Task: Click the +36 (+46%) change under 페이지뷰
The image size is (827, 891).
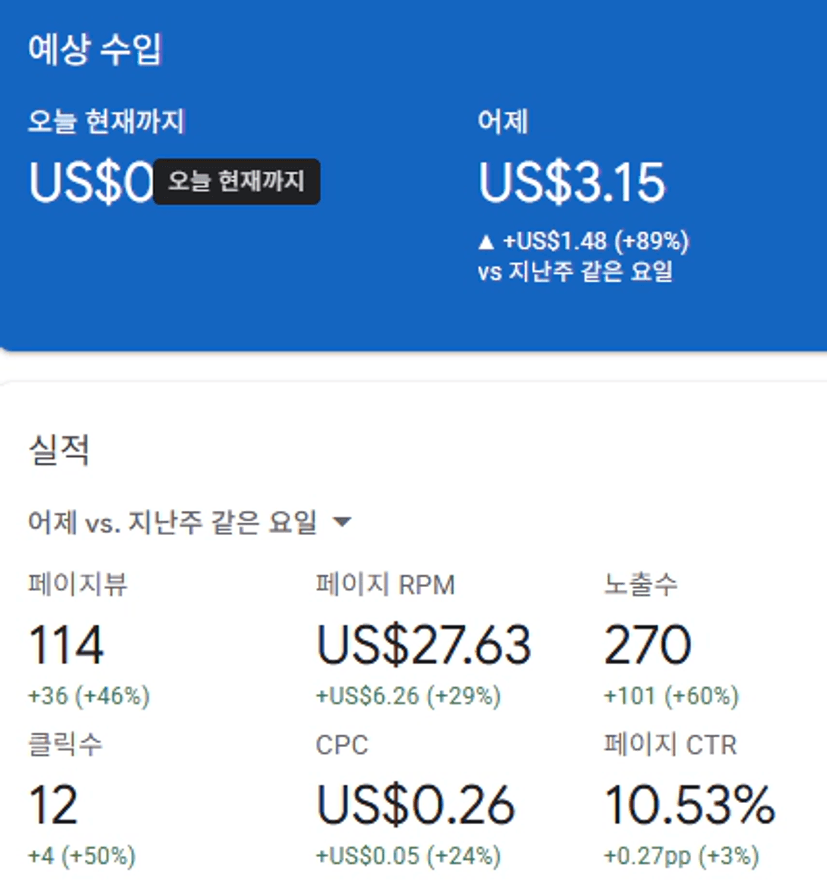Action: (89, 696)
